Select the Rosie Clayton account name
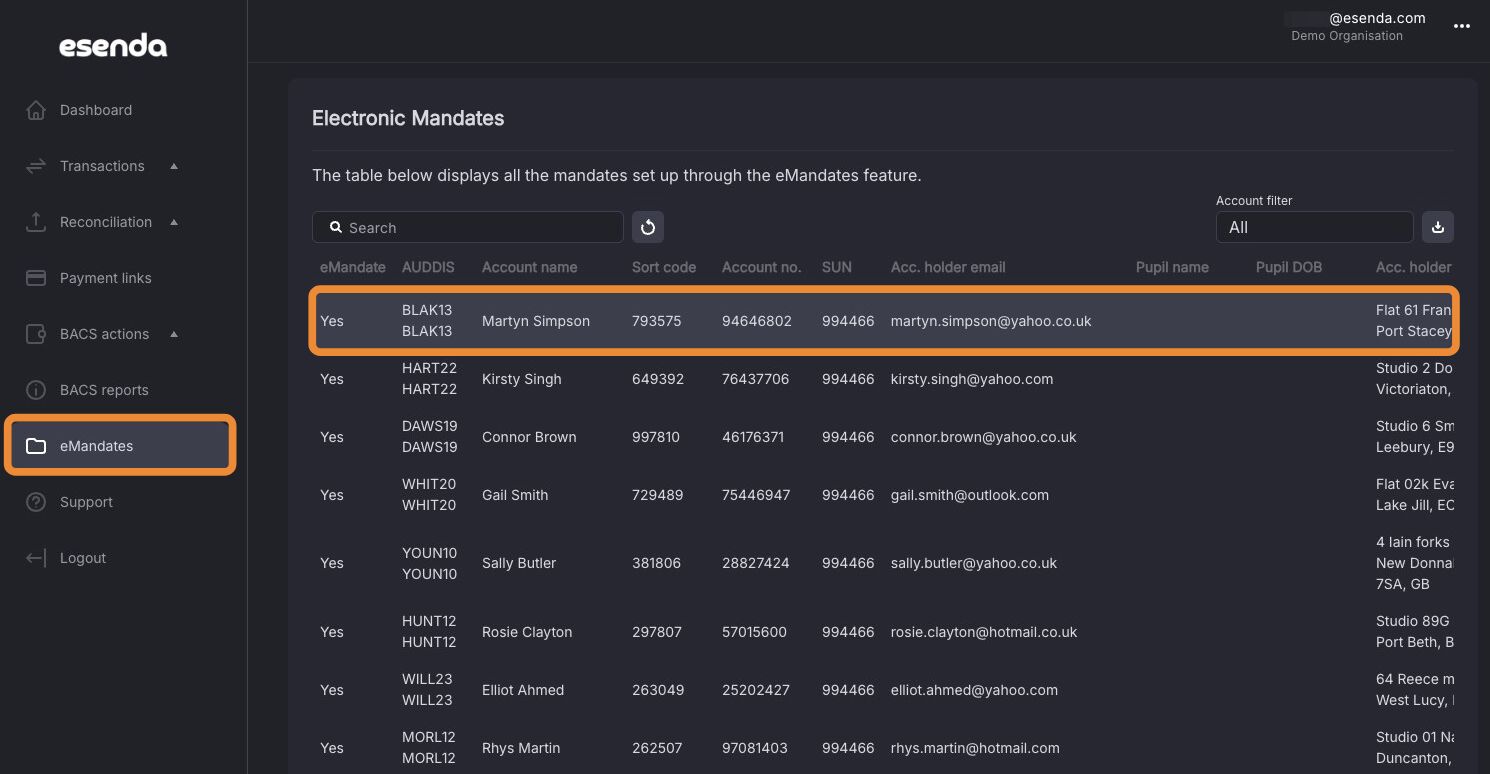This screenshot has height=774, width=1490. pos(527,632)
